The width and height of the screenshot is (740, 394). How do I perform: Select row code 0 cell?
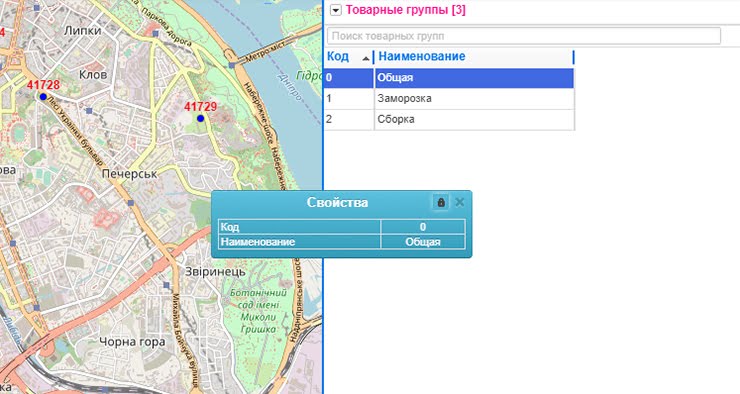pyautogui.click(x=349, y=78)
